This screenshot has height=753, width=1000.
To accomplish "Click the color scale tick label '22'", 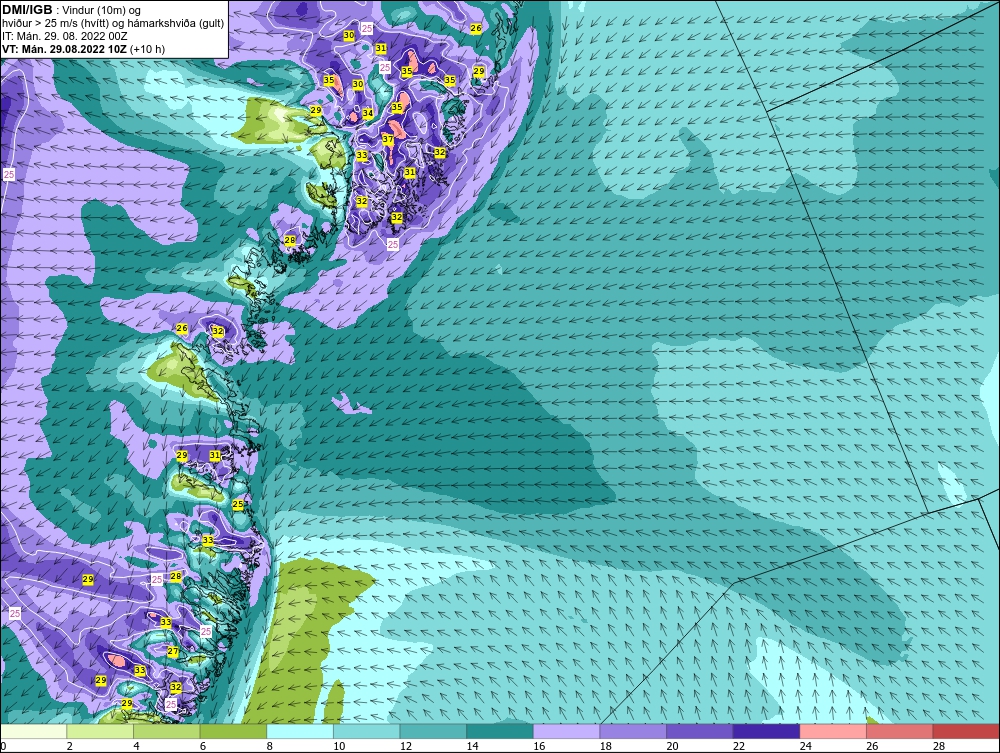I will 739,746.
